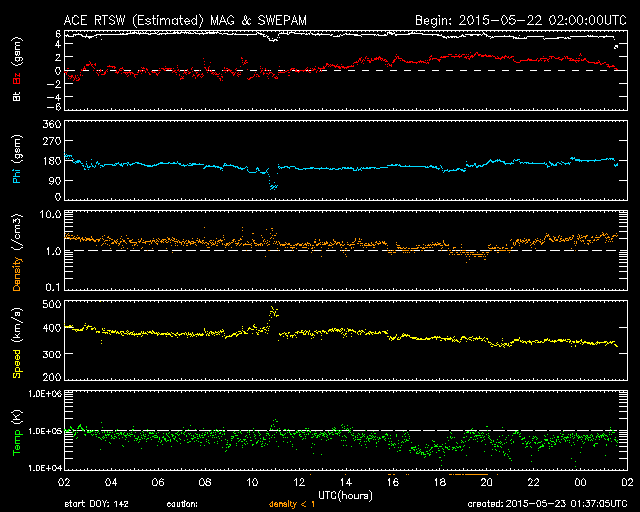Click the yellow 'Speed (km/s)' axis label
Screen dimensions: 640x512
17,343
